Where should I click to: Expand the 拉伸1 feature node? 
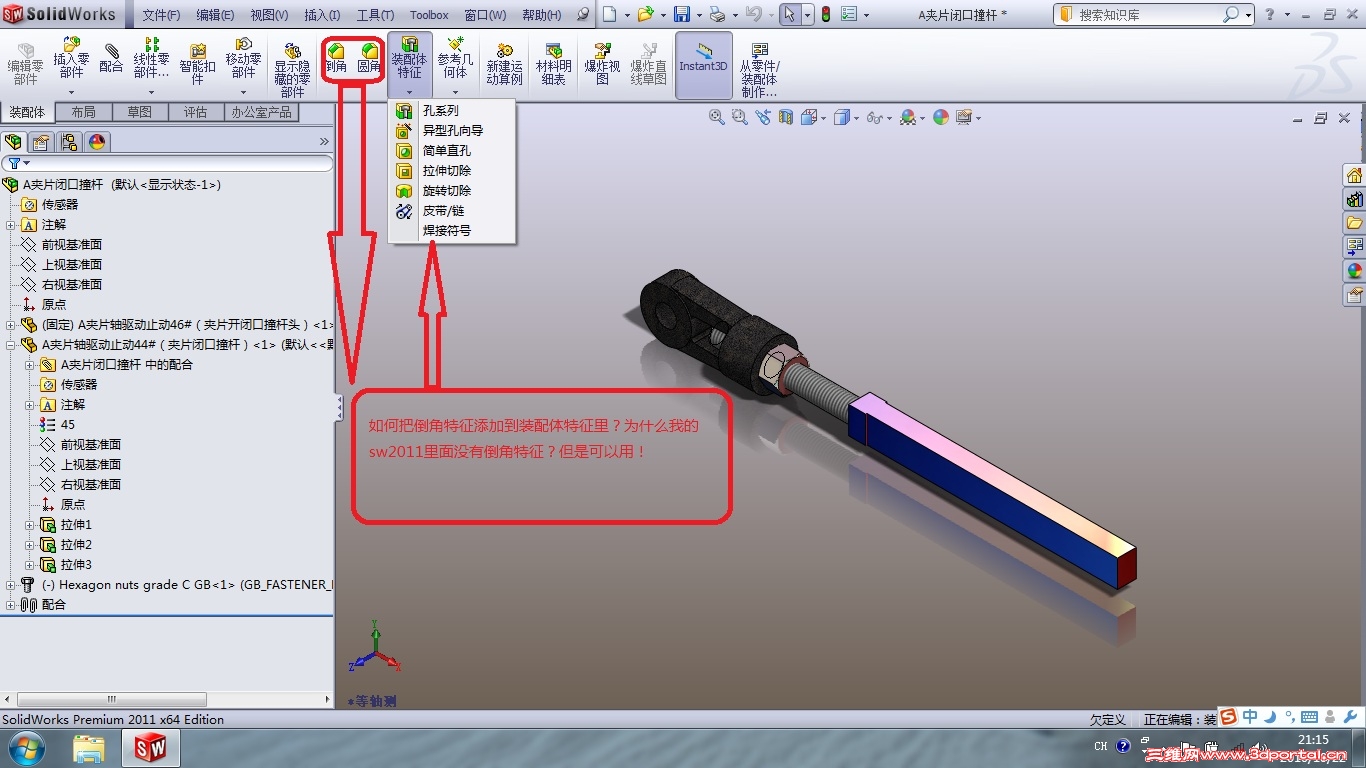tap(30, 525)
